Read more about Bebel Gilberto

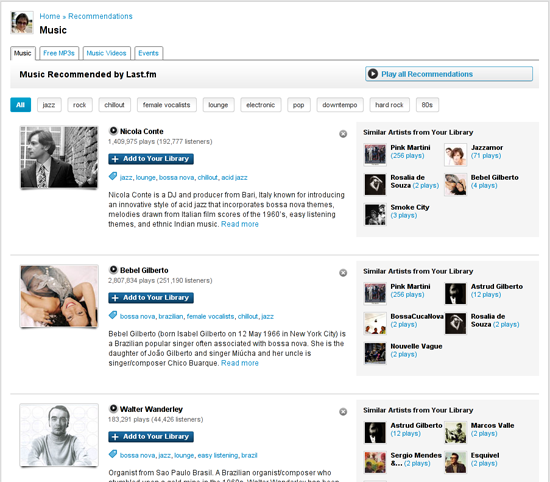(x=240, y=363)
